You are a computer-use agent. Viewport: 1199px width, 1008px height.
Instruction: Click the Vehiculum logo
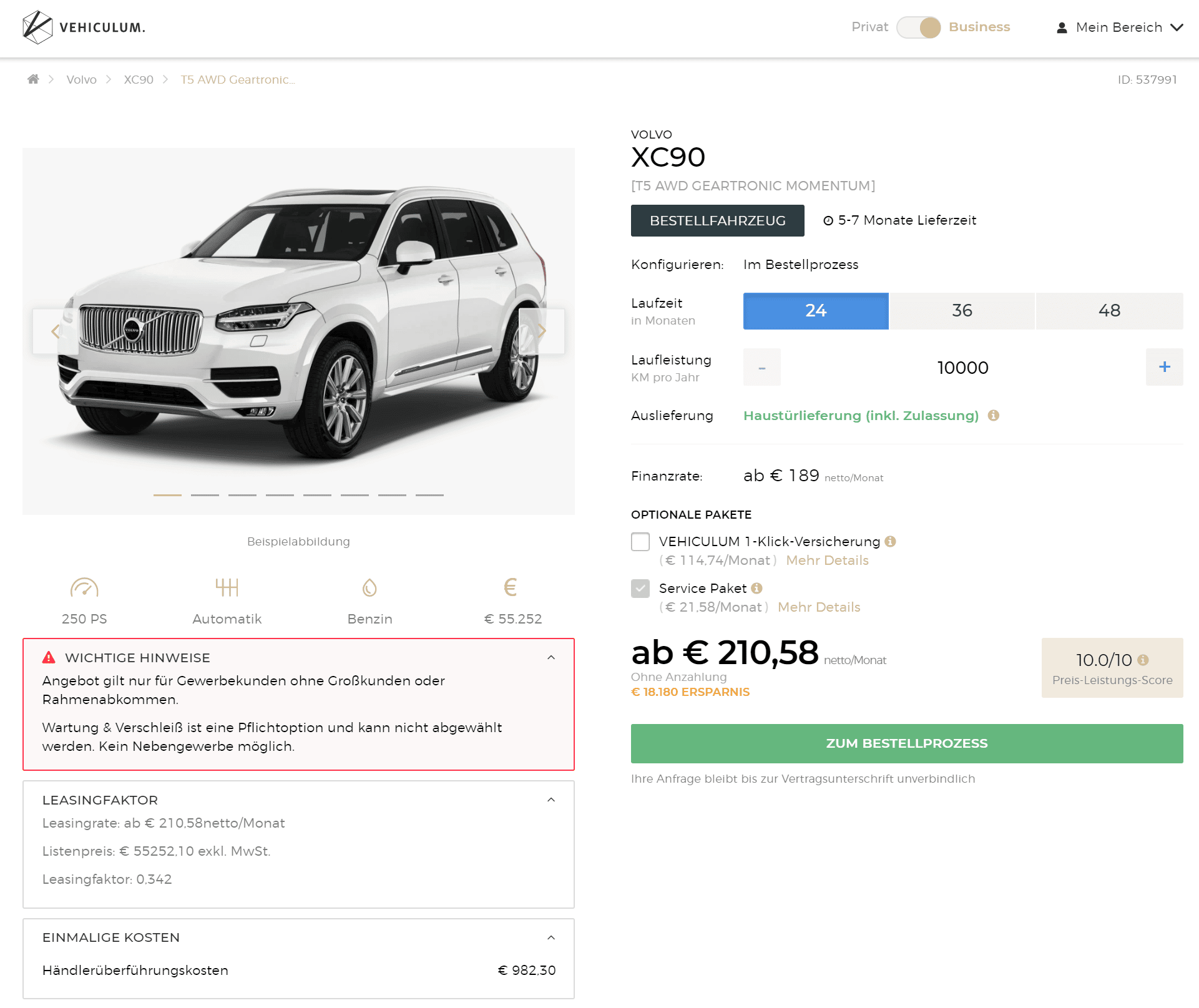click(x=84, y=27)
